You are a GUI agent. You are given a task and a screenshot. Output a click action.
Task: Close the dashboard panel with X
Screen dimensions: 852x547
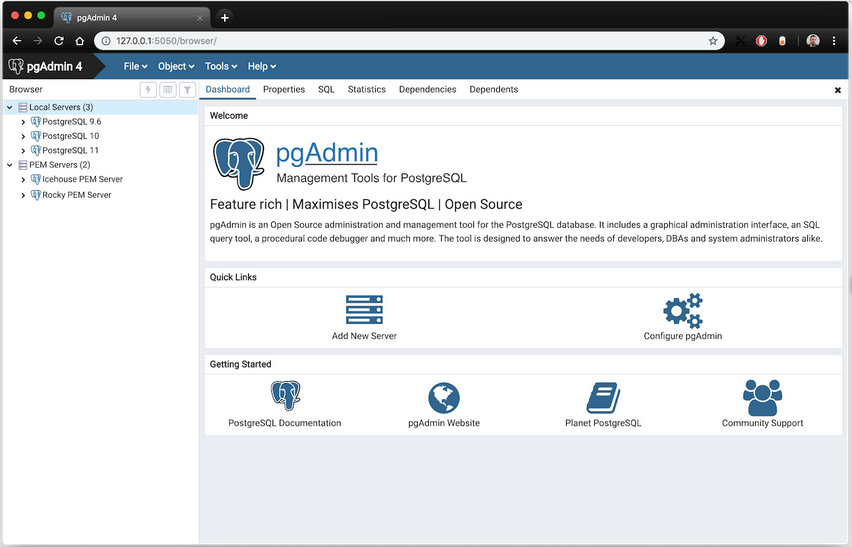837,90
